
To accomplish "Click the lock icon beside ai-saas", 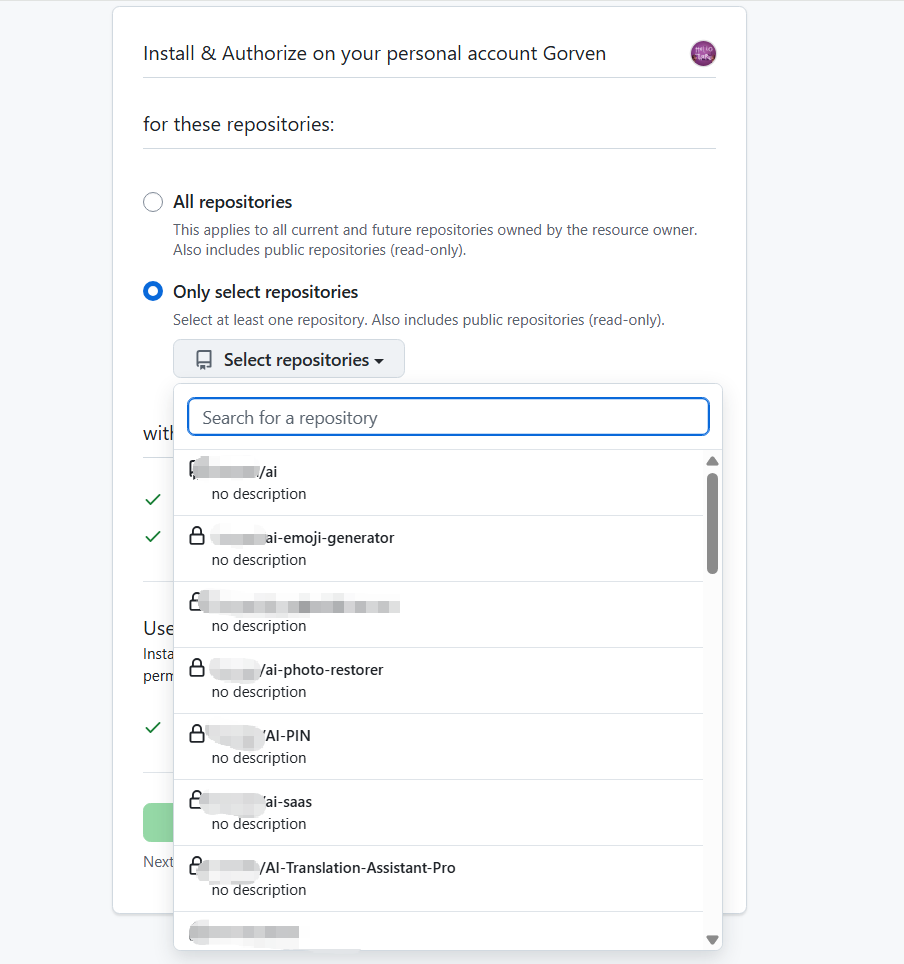I will 198,800.
